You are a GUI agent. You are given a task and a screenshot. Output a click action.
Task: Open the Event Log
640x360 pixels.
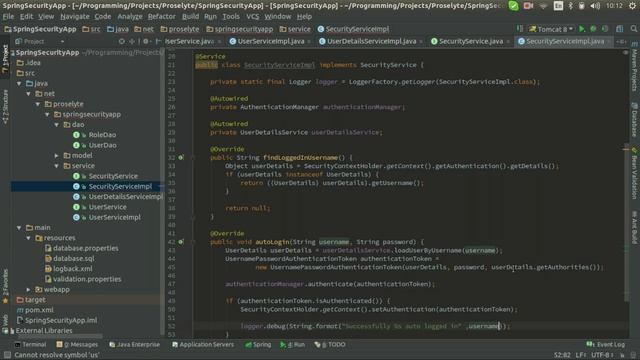606,345
